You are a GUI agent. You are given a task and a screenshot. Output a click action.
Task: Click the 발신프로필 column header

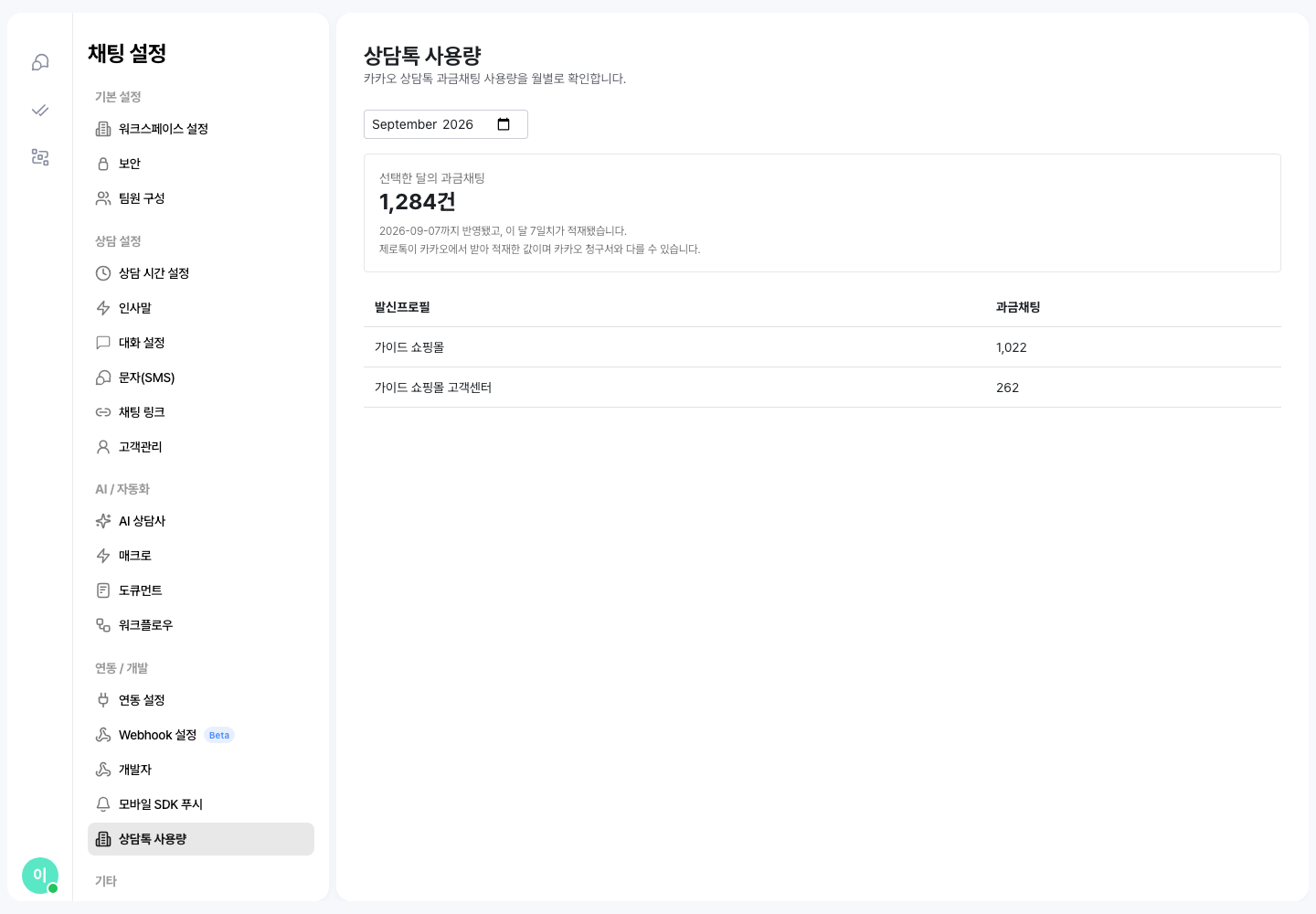pyautogui.click(x=402, y=307)
